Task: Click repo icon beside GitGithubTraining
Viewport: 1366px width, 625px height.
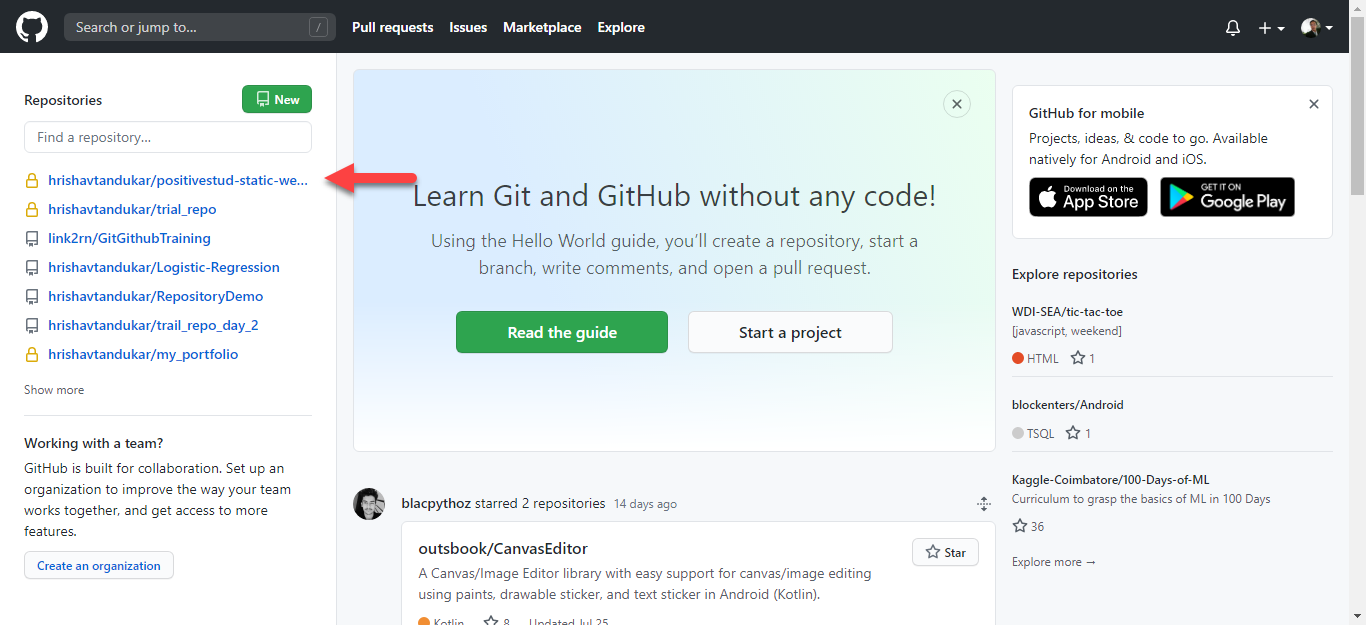Action: [31, 239]
